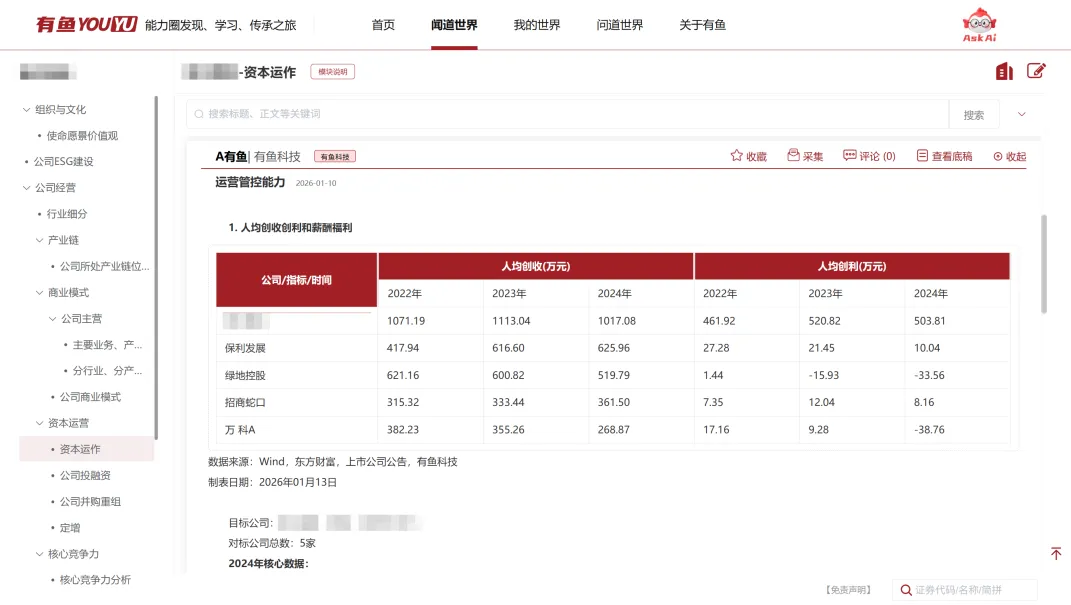Select 公司并购重组 in the tree
Image resolution: width=1071 pixels, height=605 pixels.
[90, 501]
